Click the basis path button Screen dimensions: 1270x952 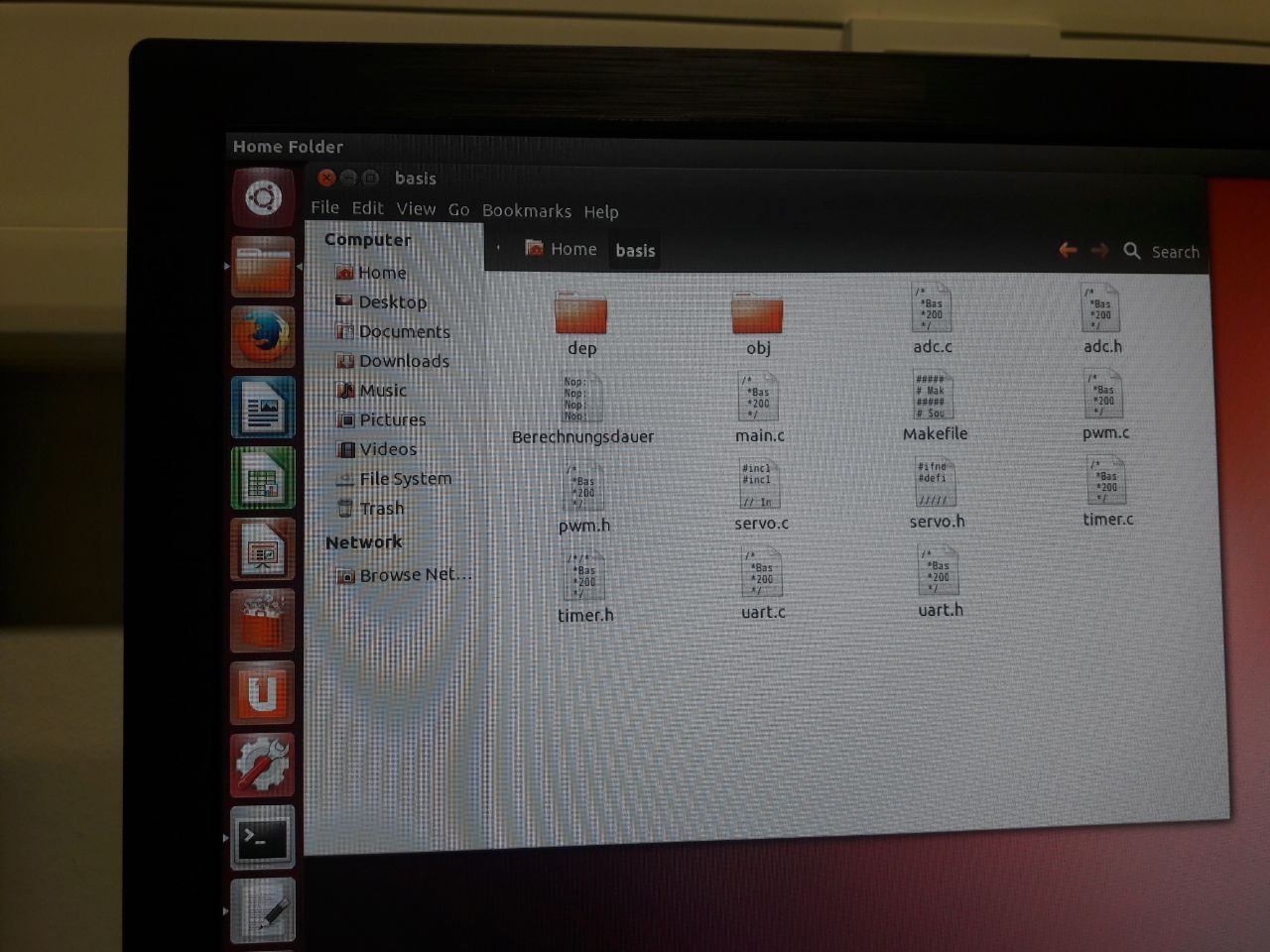[635, 251]
